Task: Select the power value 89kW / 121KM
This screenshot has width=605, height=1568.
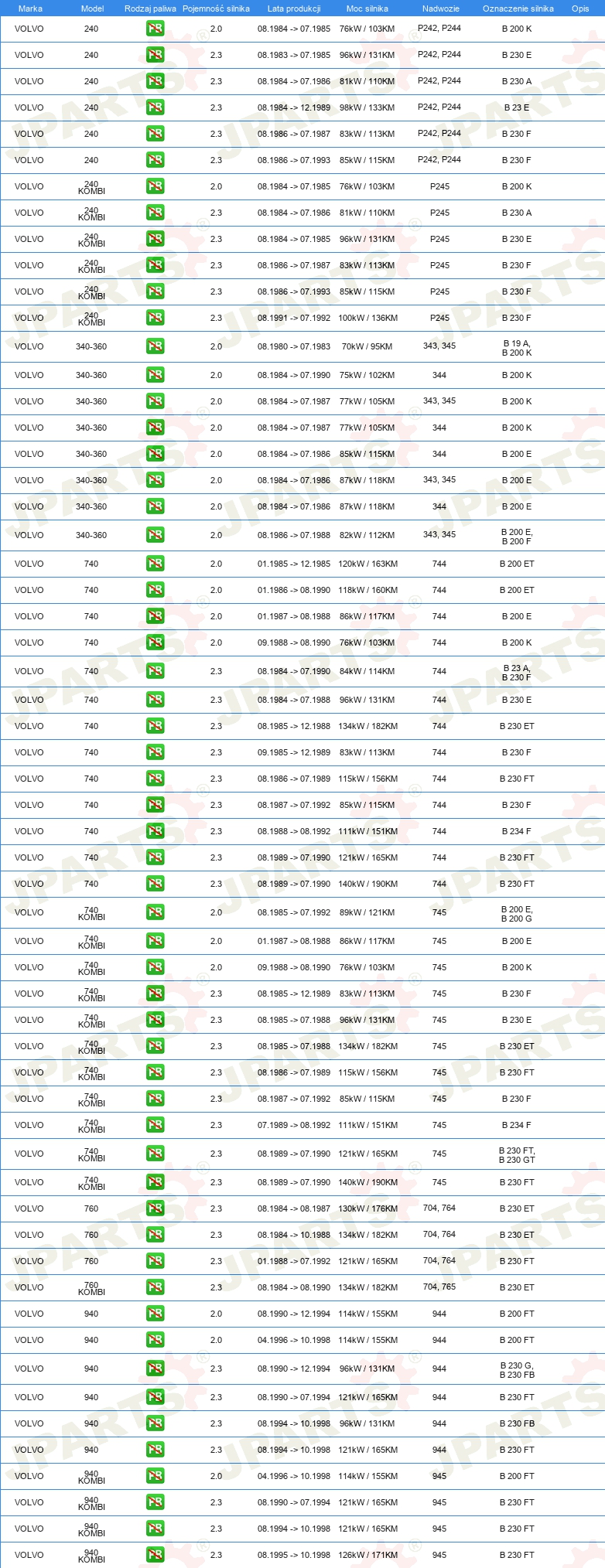Action: (367, 912)
